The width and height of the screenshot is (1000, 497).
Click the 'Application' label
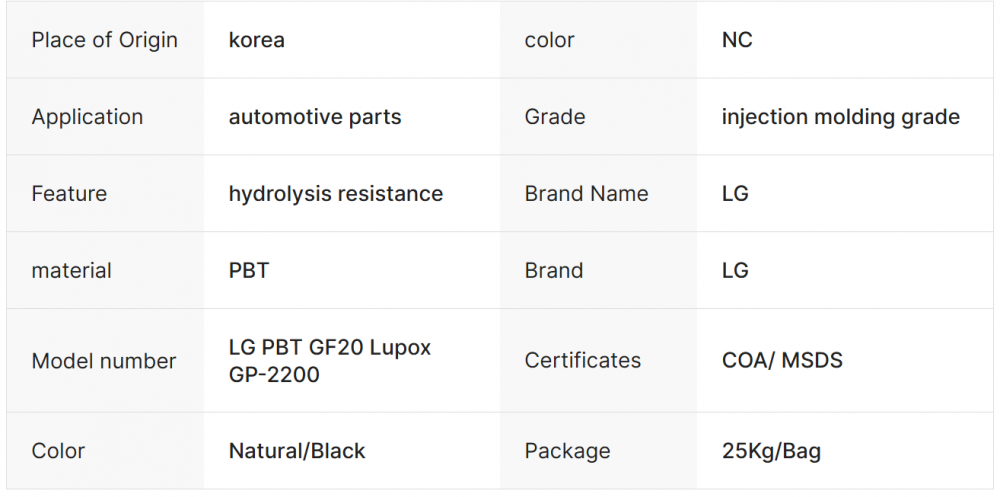point(87,117)
